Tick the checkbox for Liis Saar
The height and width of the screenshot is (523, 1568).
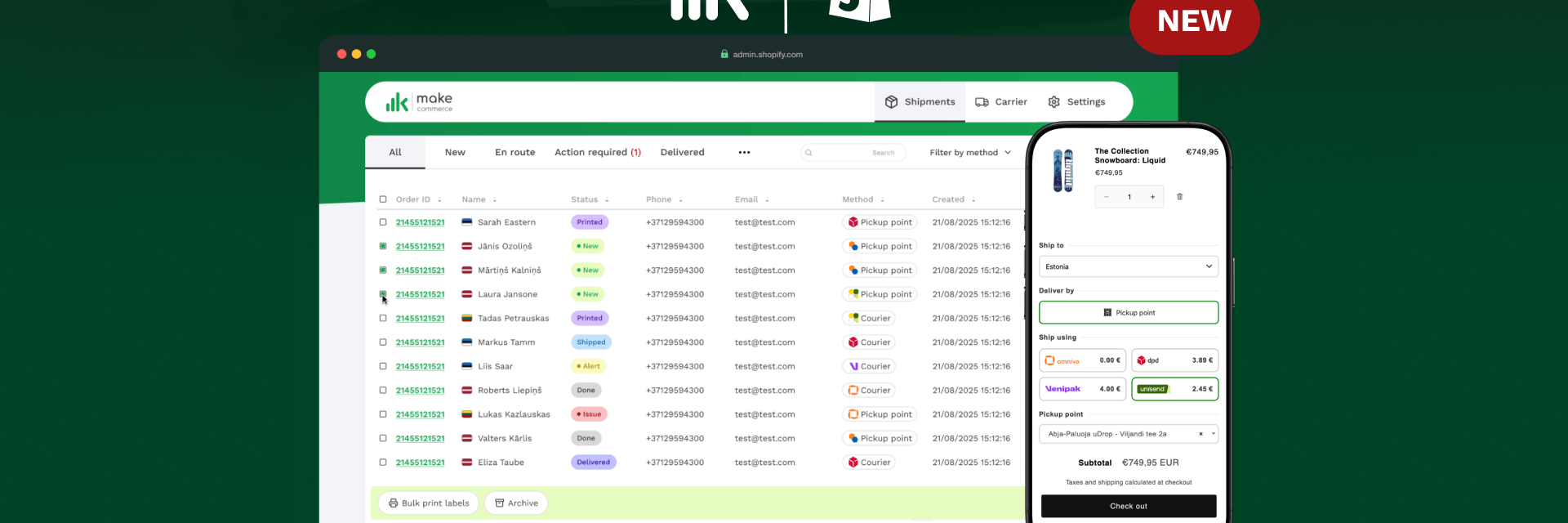[x=383, y=366]
